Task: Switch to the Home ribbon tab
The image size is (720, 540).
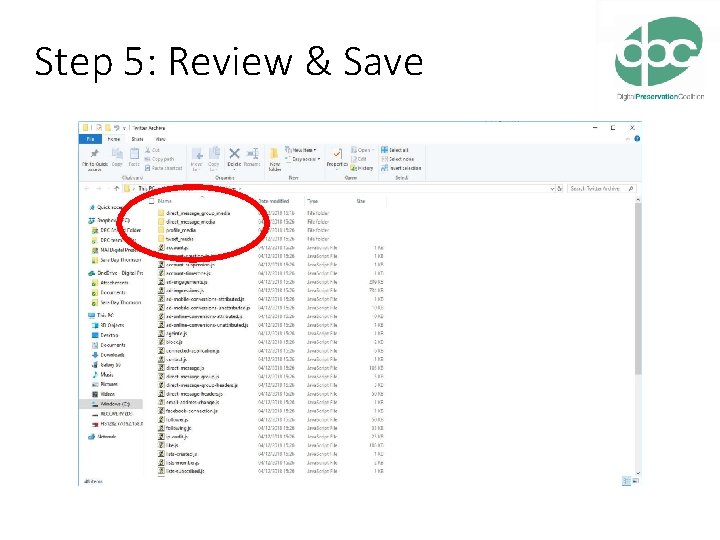Action: tap(113, 139)
